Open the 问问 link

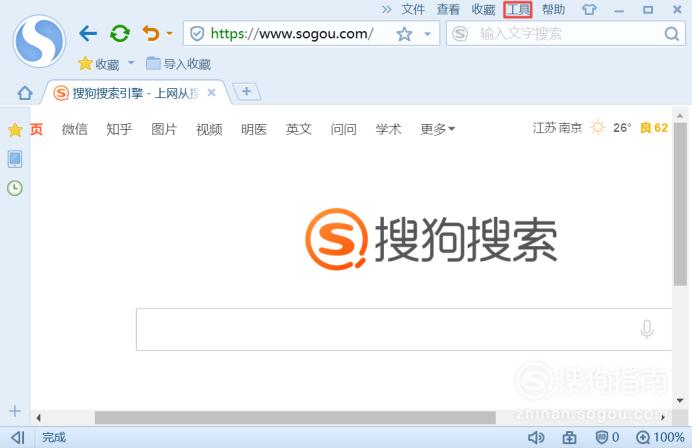(343, 129)
